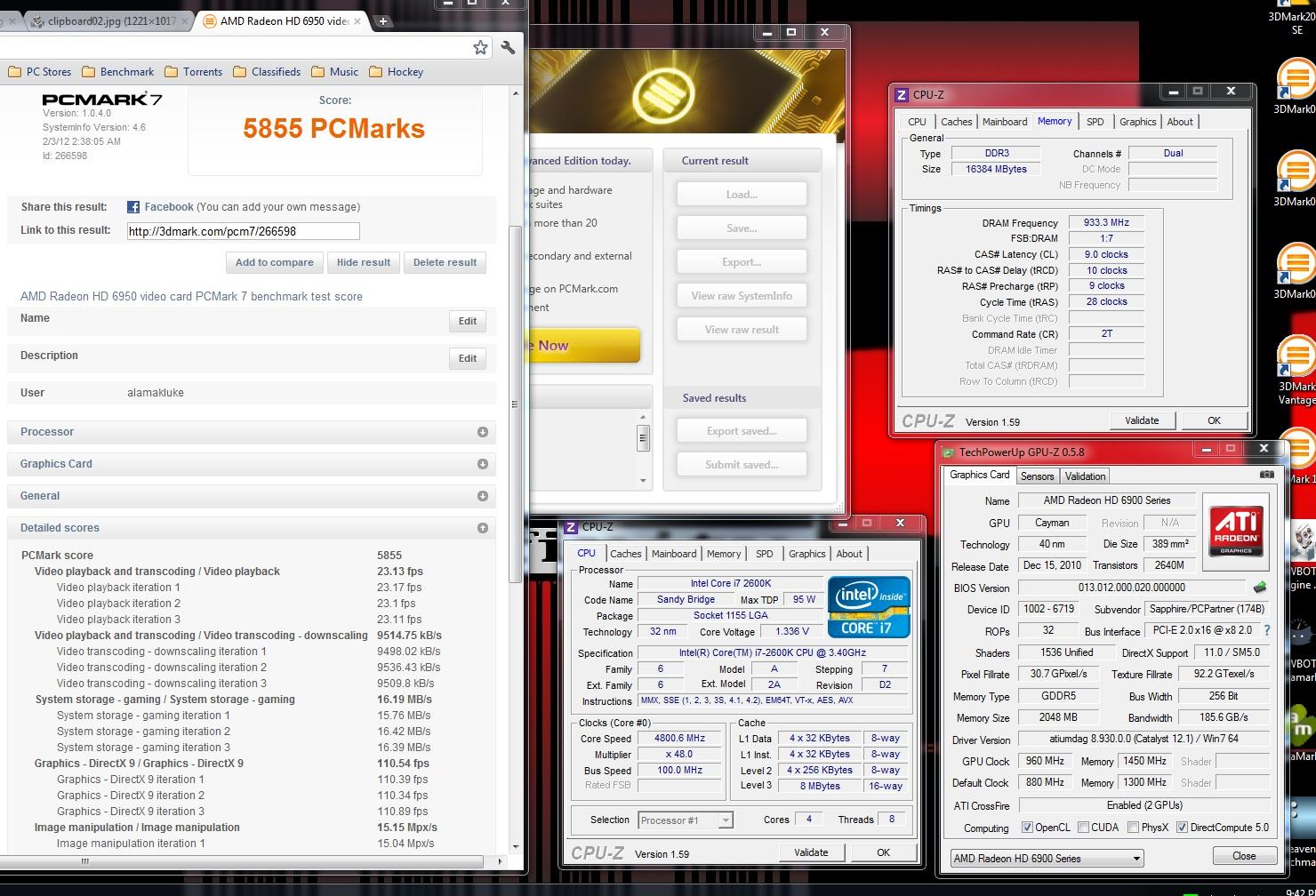Viewport: 1316px width, 896px height.
Task: Click the CPU-Z Memory window title icon
Action: pos(902,94)
